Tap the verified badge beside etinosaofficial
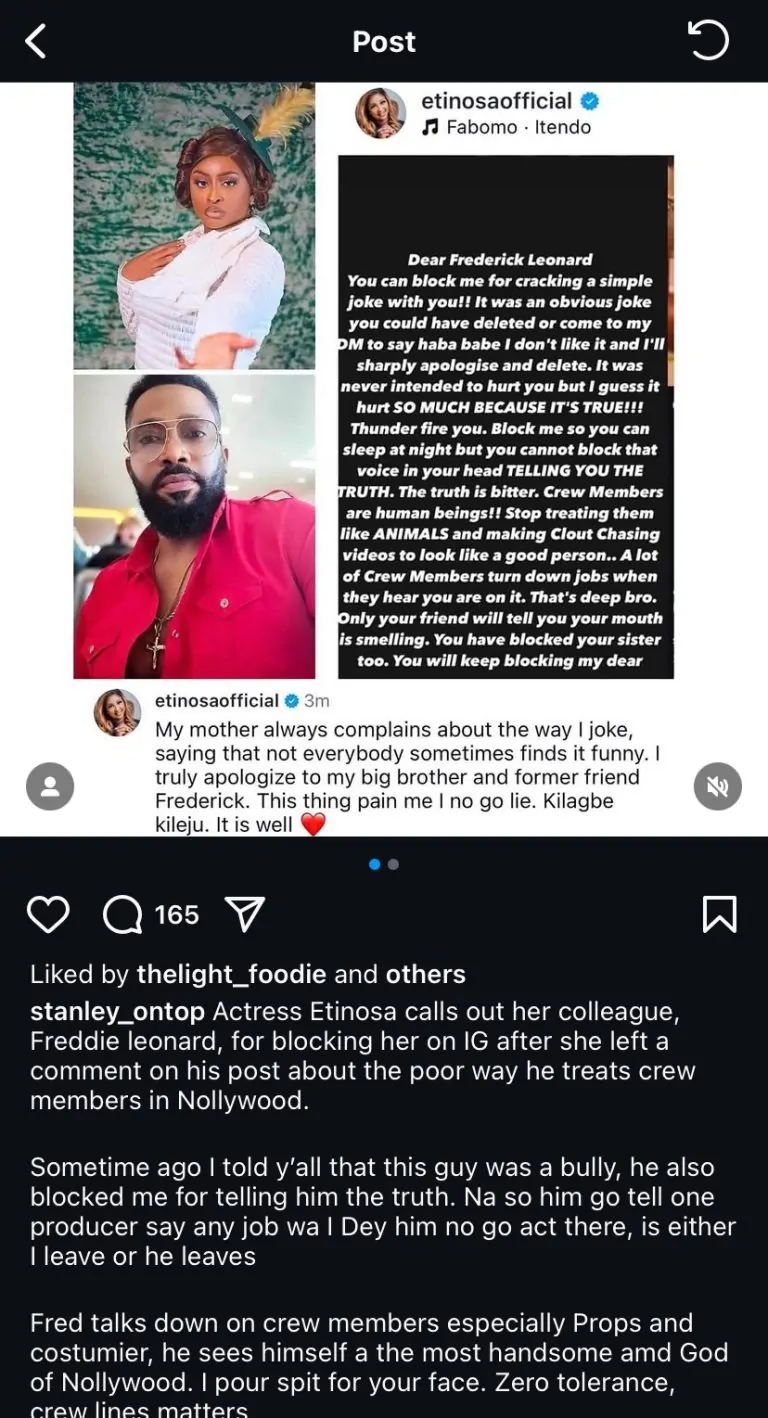 590,101
